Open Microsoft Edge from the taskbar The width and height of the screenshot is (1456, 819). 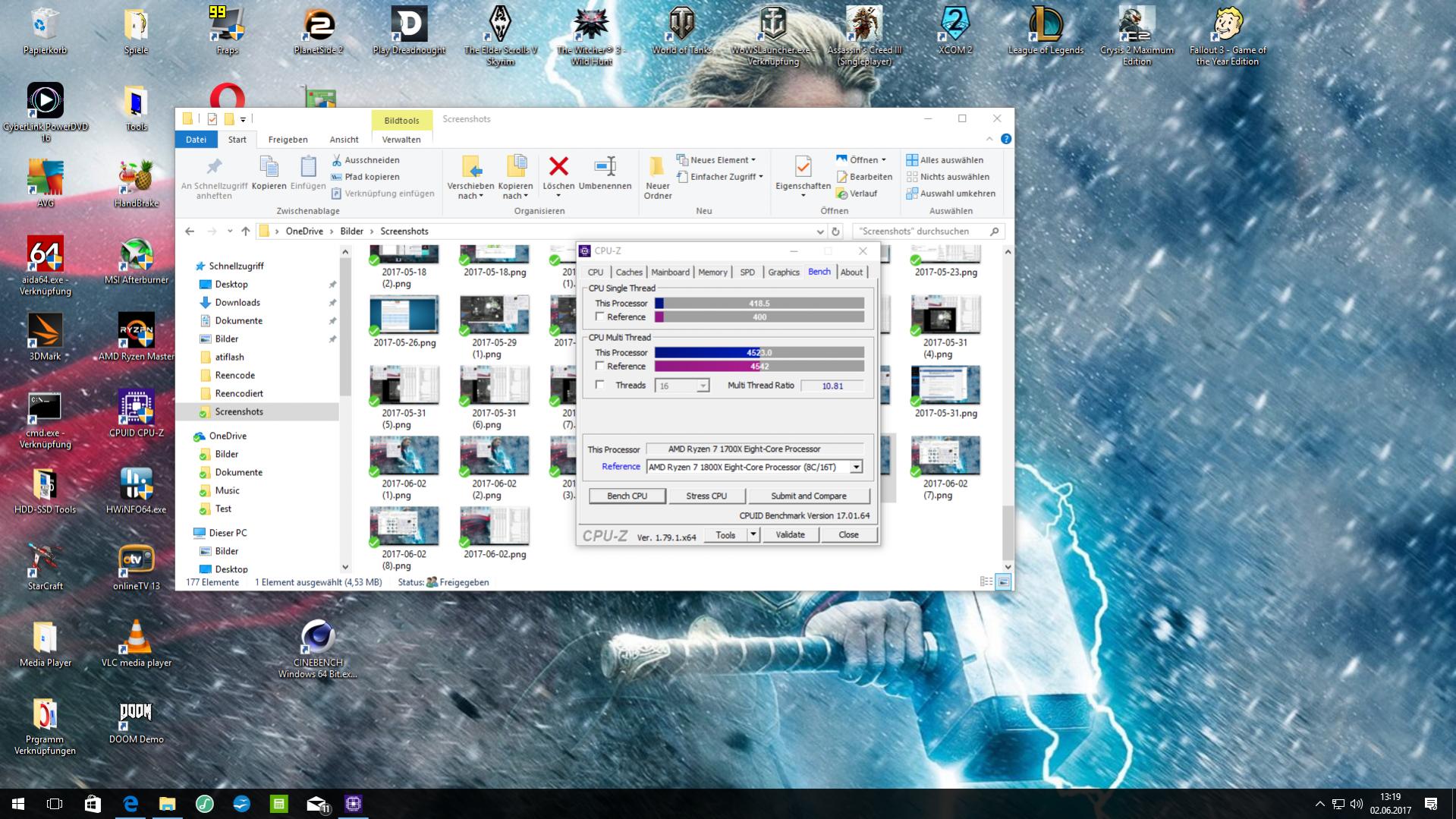tap(131, 804)
